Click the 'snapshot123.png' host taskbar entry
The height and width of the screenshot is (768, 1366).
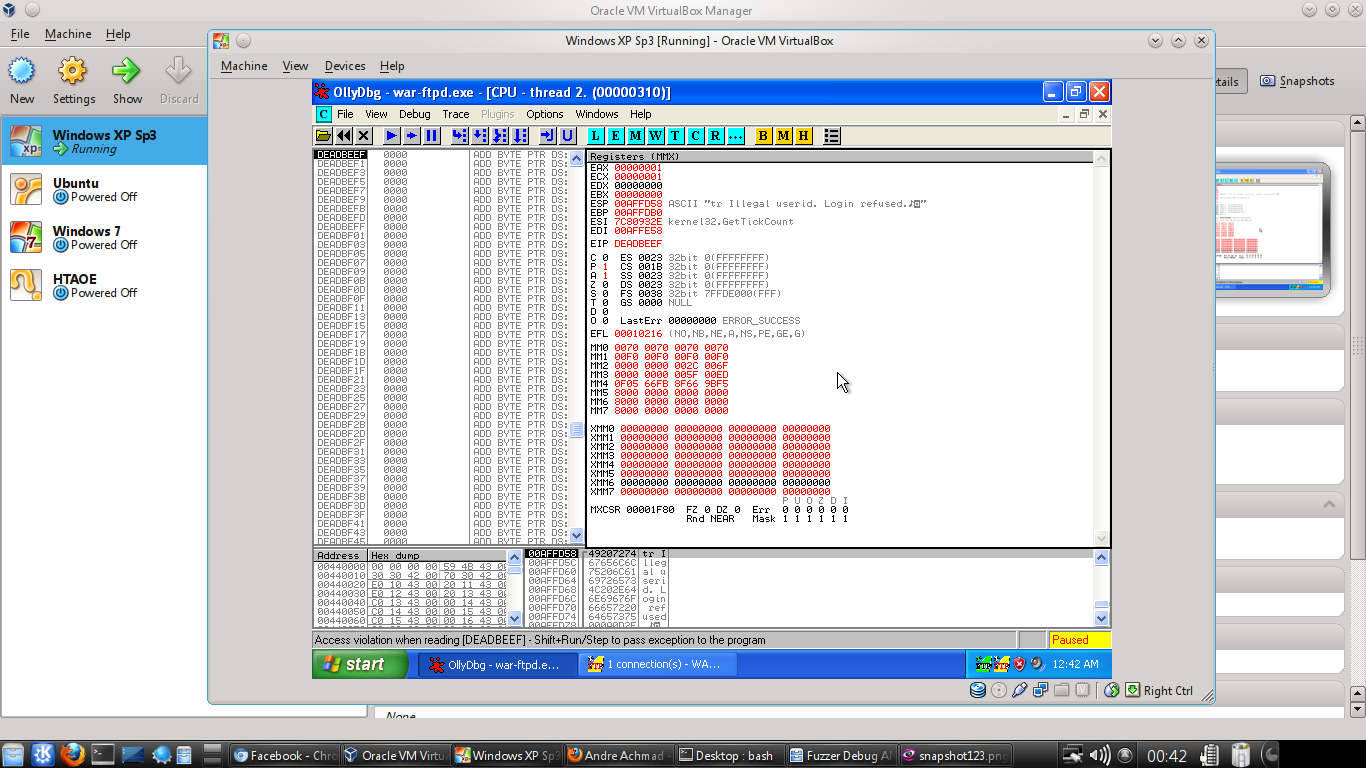[x=955, y=755]
